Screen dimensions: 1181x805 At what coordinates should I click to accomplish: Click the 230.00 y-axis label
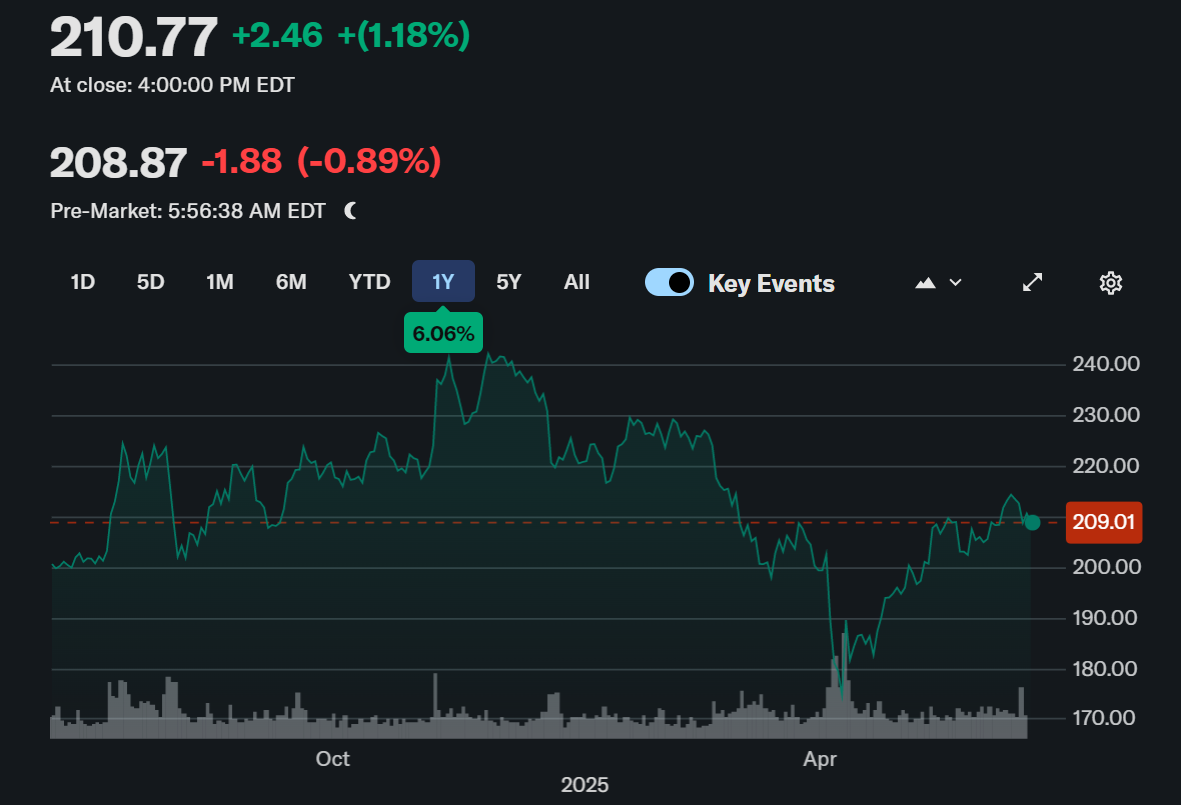coord(1106,415)
